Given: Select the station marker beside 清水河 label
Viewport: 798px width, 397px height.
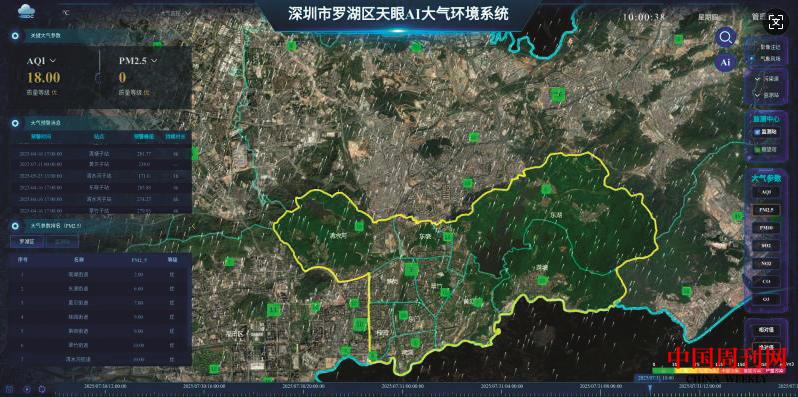Looking at the screenshot, I should 359,226.
